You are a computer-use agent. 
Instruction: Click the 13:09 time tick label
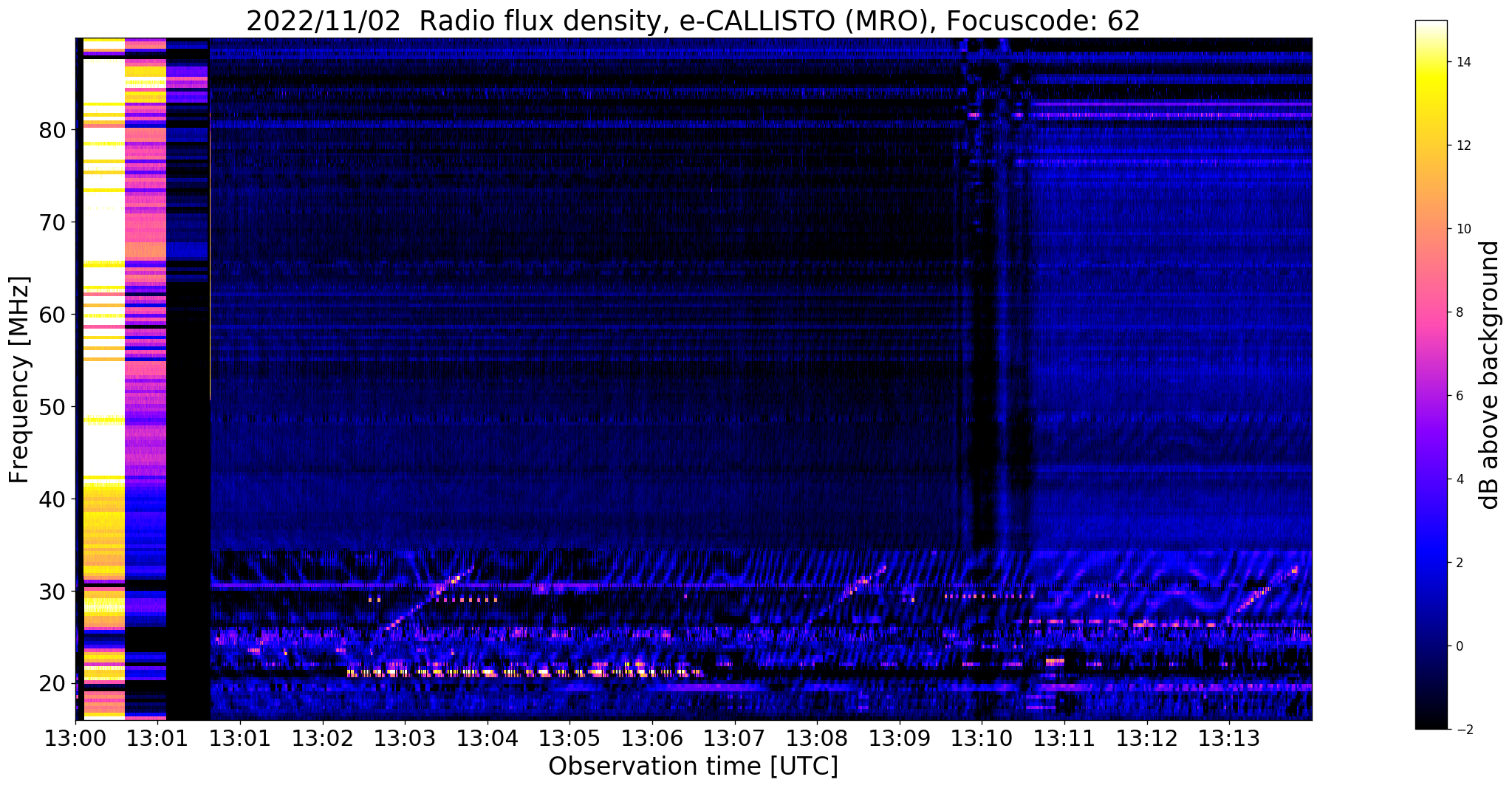coord(900,739)
